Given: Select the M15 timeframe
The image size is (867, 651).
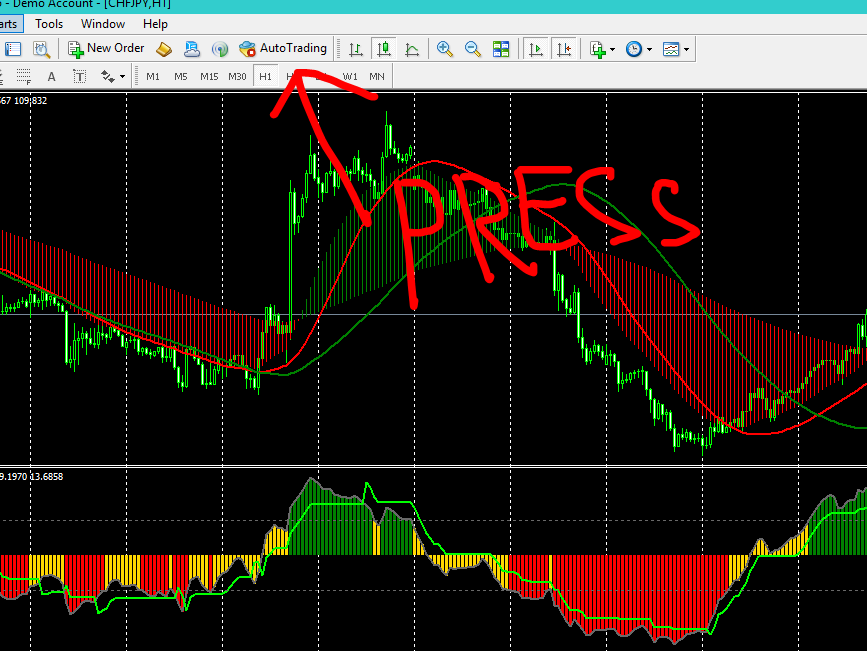Looking at the screenshot, I should coord(209,76).
